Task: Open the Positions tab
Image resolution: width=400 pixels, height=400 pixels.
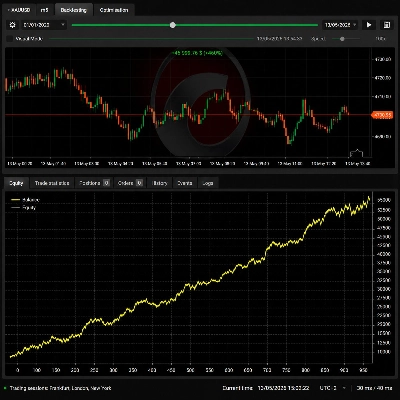Action: click(94, 183)
